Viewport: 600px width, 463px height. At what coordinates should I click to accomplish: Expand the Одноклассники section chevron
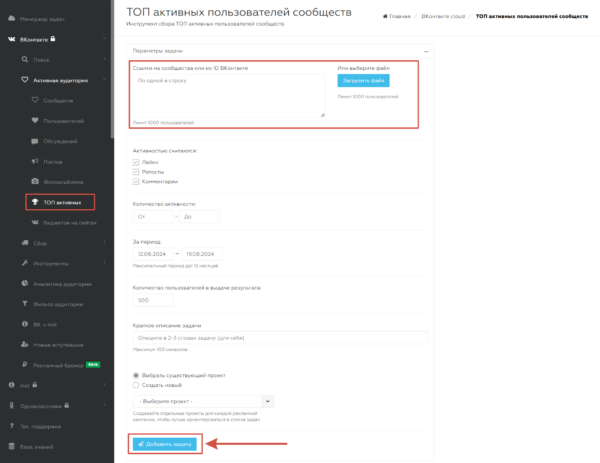[x=104, y=405]
